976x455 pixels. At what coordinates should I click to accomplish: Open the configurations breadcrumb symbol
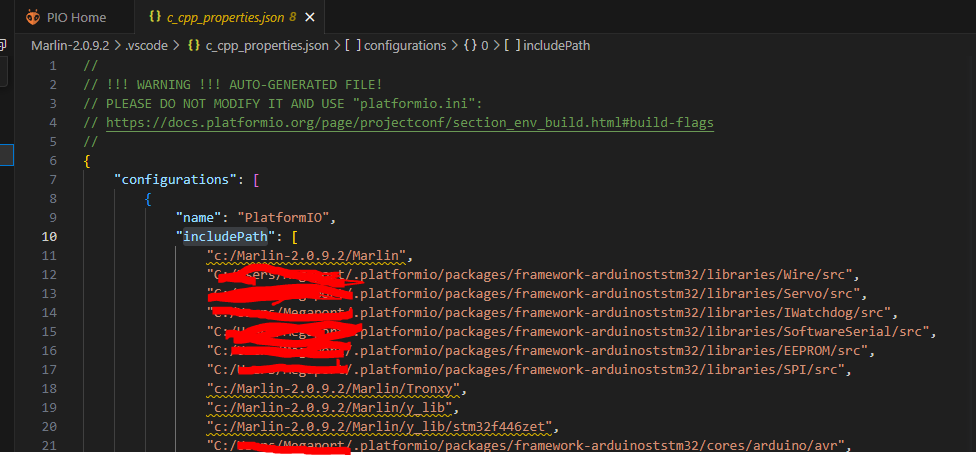pyautogui.click(x=396, y=45)
